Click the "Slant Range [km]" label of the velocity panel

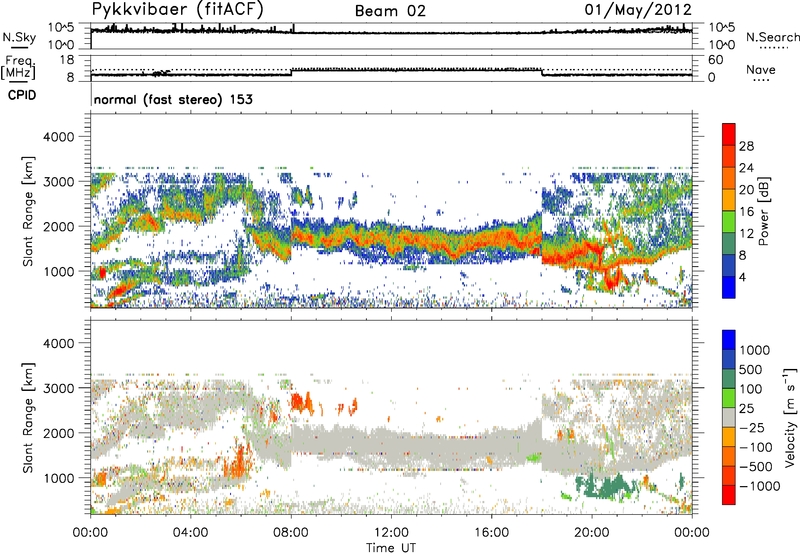pos(28,418)
